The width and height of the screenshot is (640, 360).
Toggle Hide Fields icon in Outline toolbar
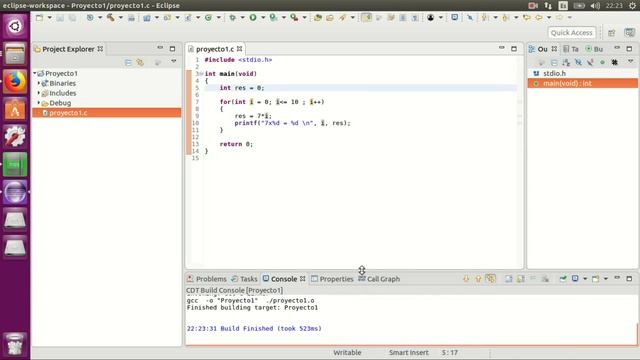[x=578, y=62]
